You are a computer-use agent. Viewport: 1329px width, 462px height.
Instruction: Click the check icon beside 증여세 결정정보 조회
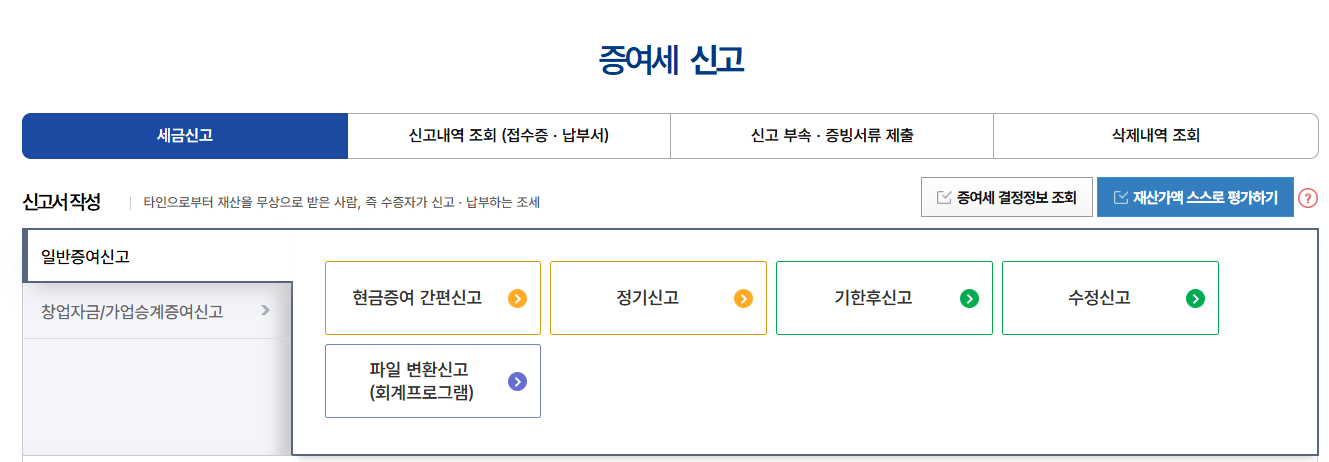(x=943, y=197)
